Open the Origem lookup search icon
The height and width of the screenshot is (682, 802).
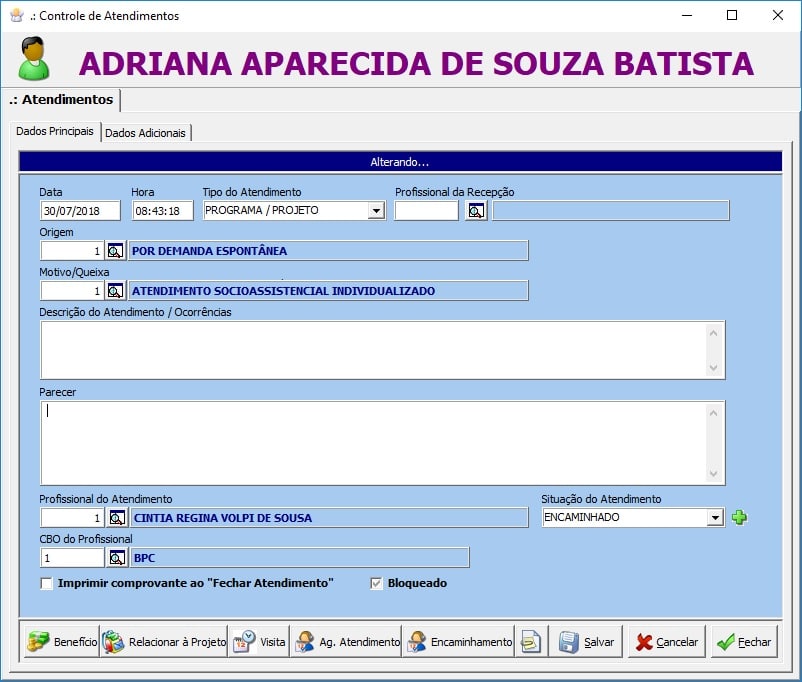(x=116, y=251)
